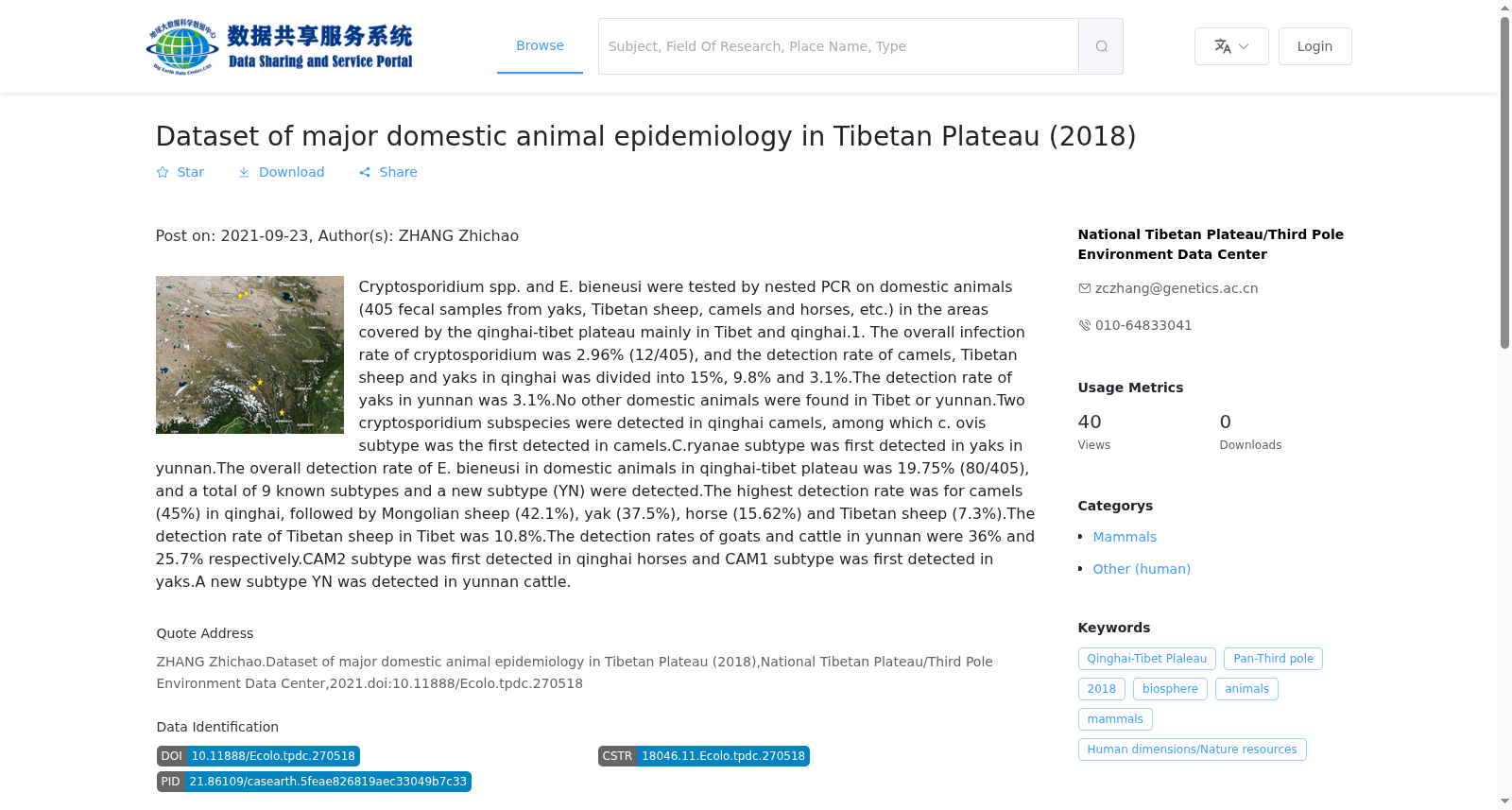Select the biosphere keyword tag

click(x=1170, y=689)
